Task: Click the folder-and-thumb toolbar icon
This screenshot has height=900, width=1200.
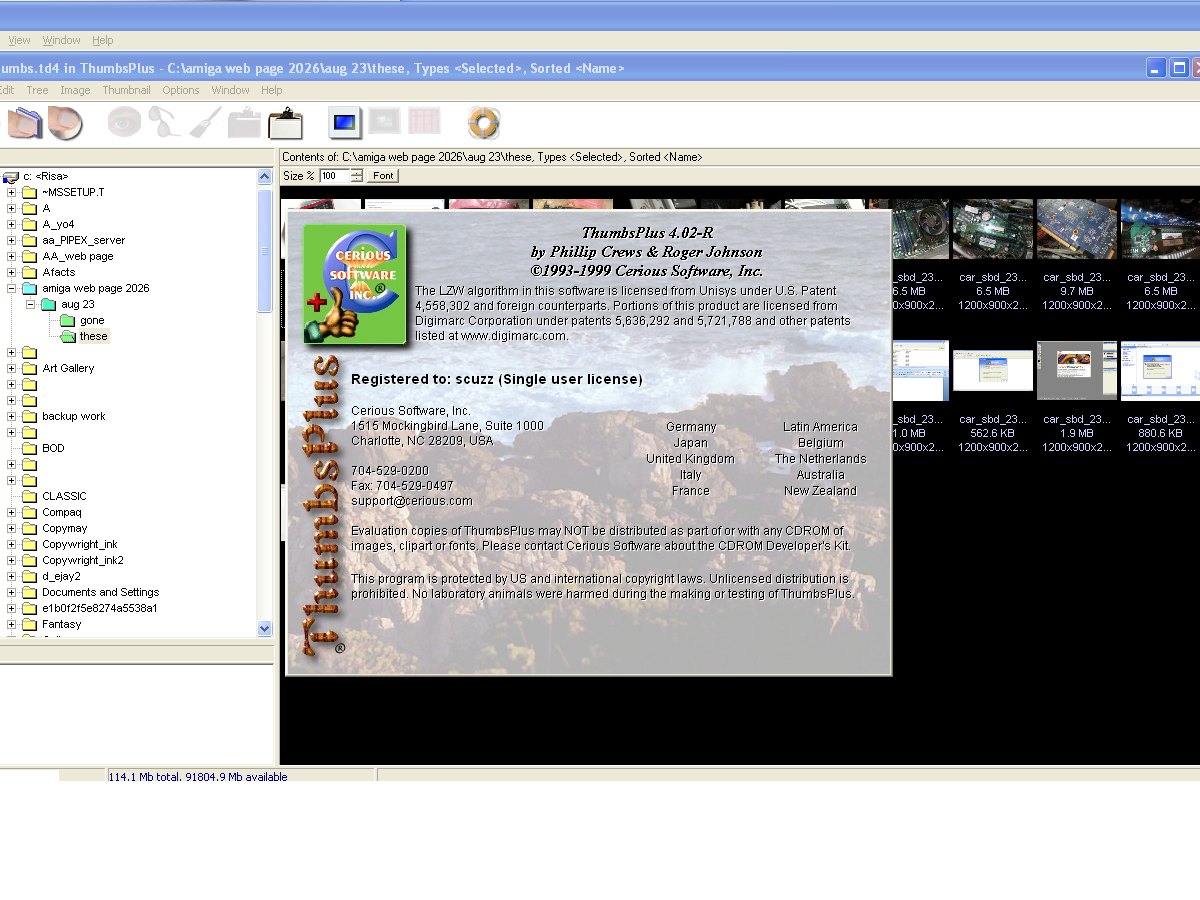Action: tap(25, 123)
